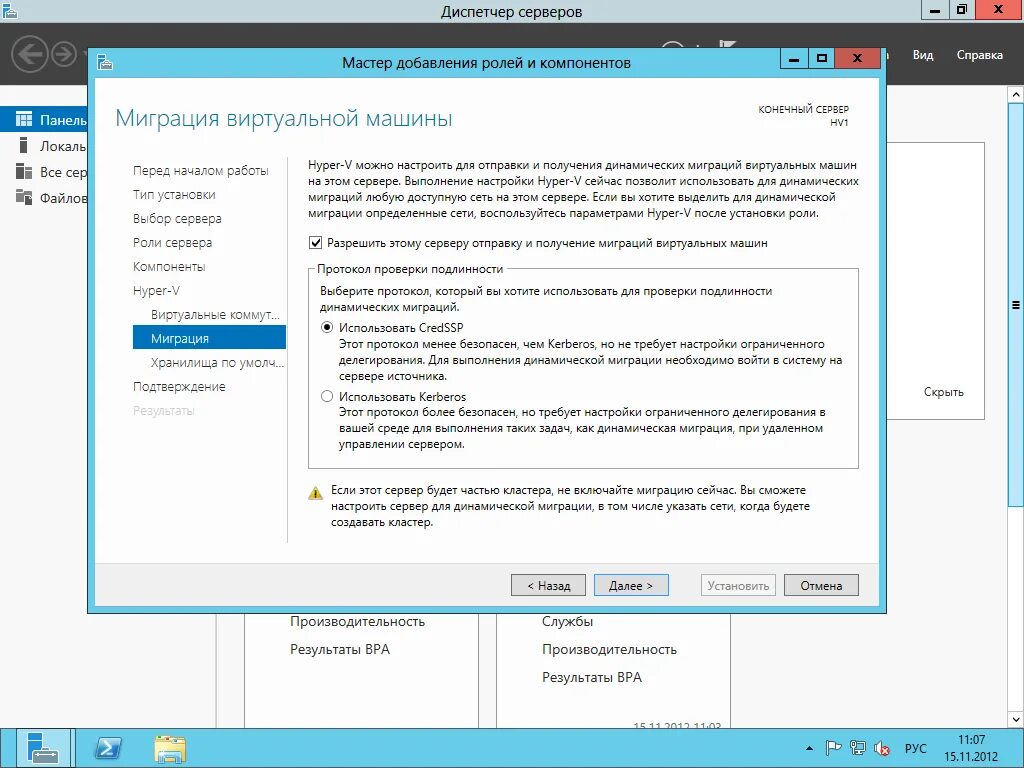This screenshot has width=1024, height=768.
Task: Open File Explorer from the taskbar
Action: (170, 748)
